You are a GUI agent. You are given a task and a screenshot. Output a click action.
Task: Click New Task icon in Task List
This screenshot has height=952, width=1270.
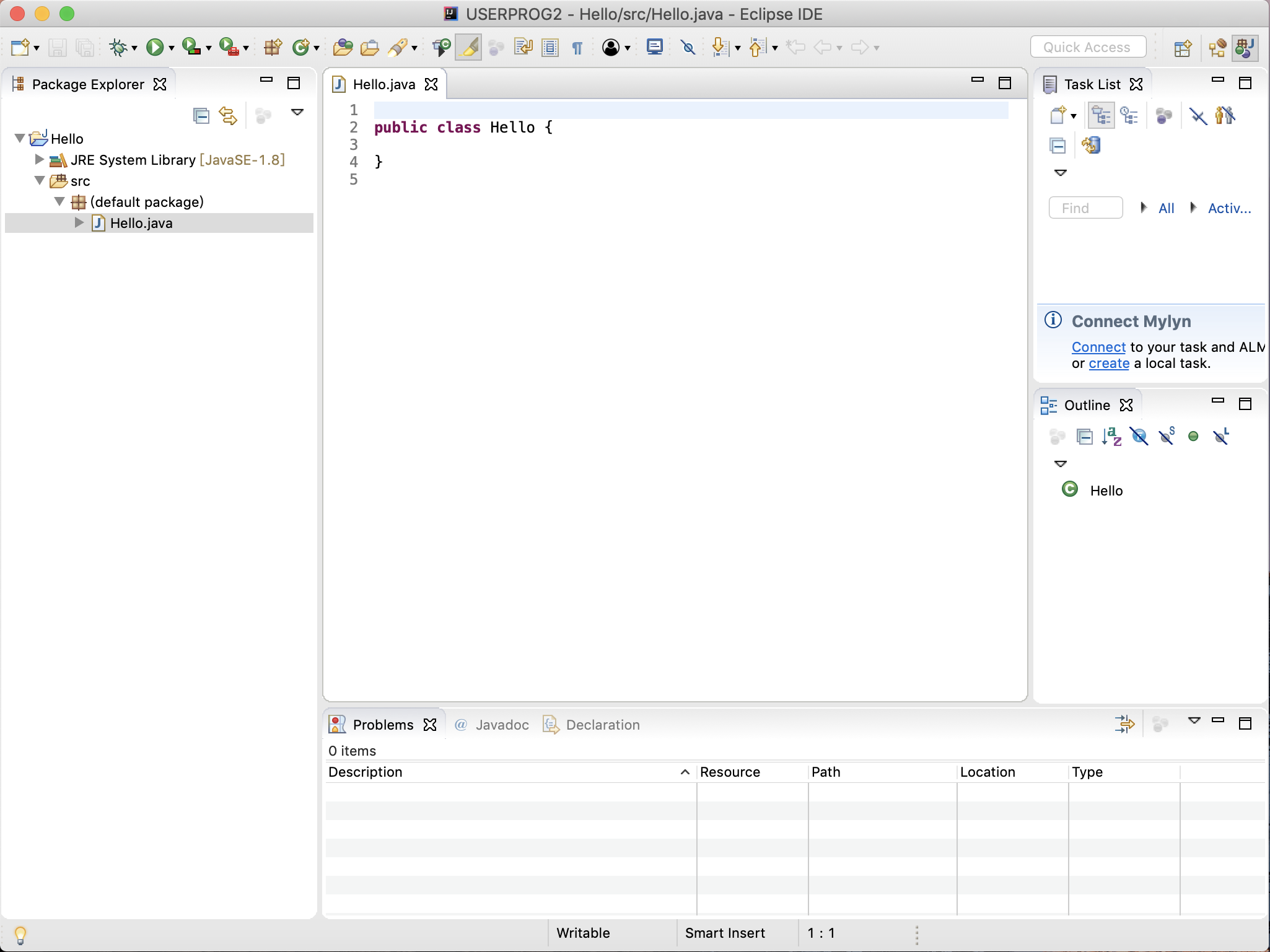[x=1059, y=116]
